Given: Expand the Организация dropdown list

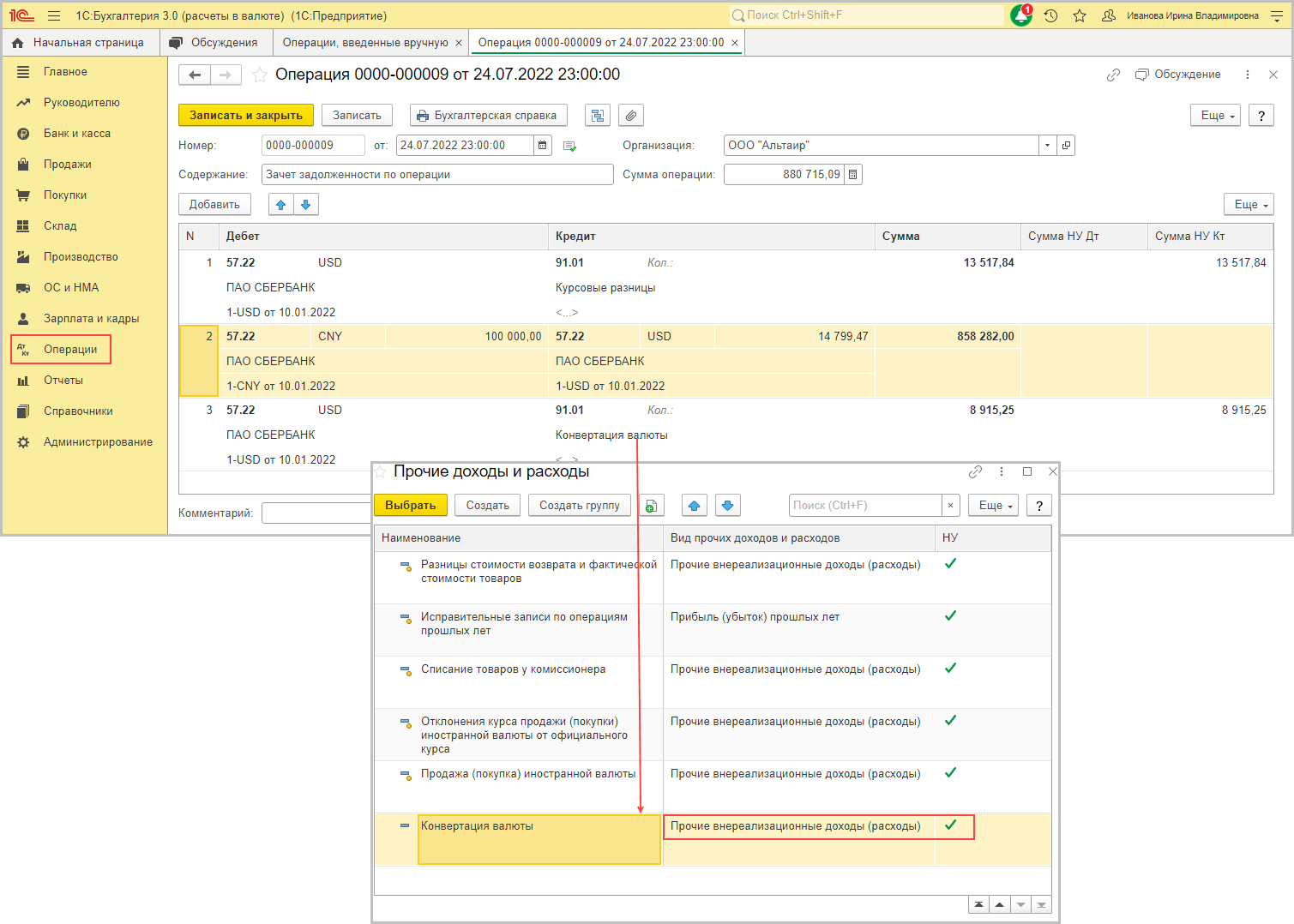Looking at the screenshot, I should 1047,146.
